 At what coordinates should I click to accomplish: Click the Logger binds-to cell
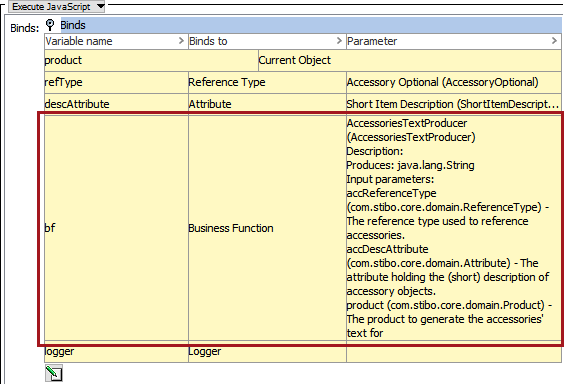tap(267, 352)
